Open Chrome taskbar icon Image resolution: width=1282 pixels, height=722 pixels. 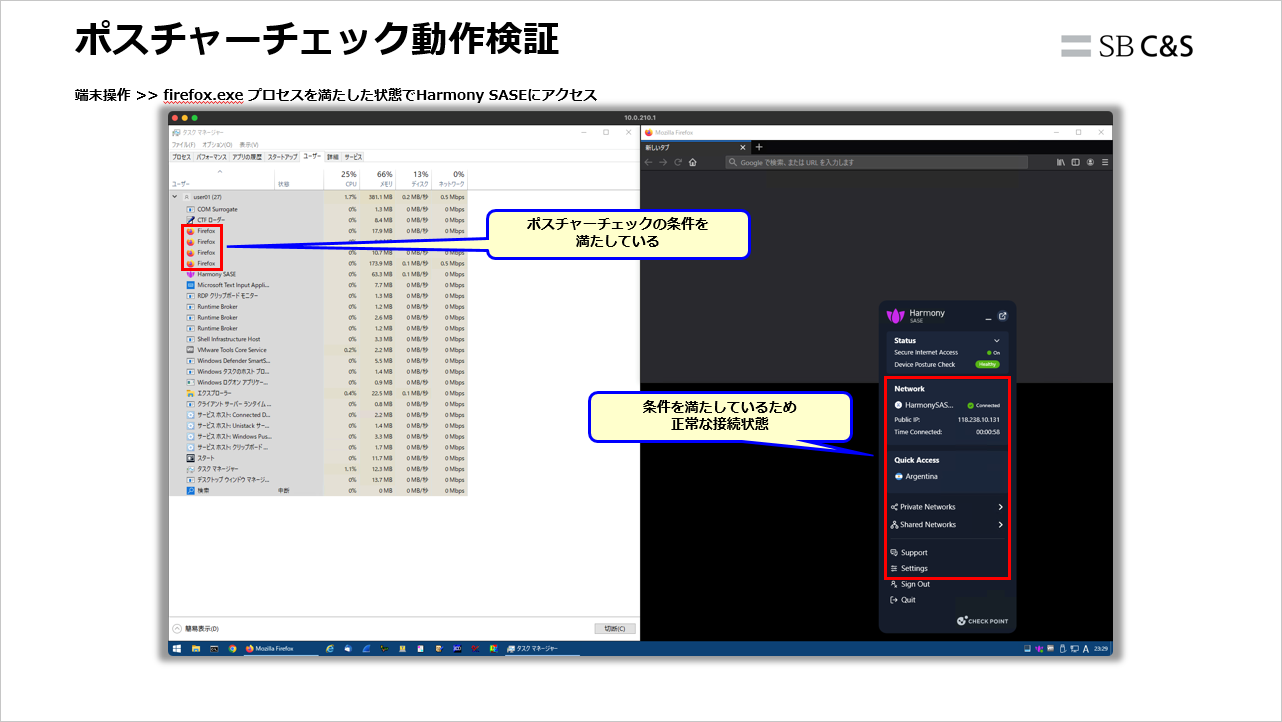pos(232,649)
